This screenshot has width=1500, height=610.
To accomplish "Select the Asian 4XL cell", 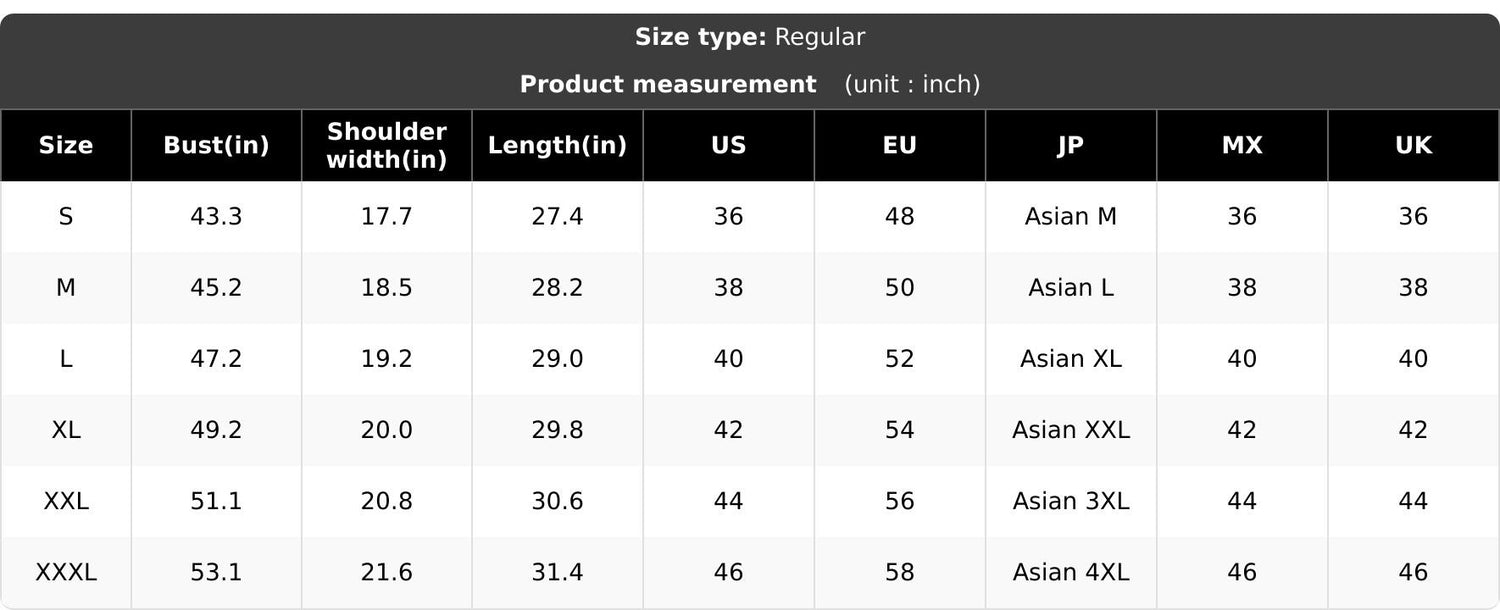I will (1071, 573).
